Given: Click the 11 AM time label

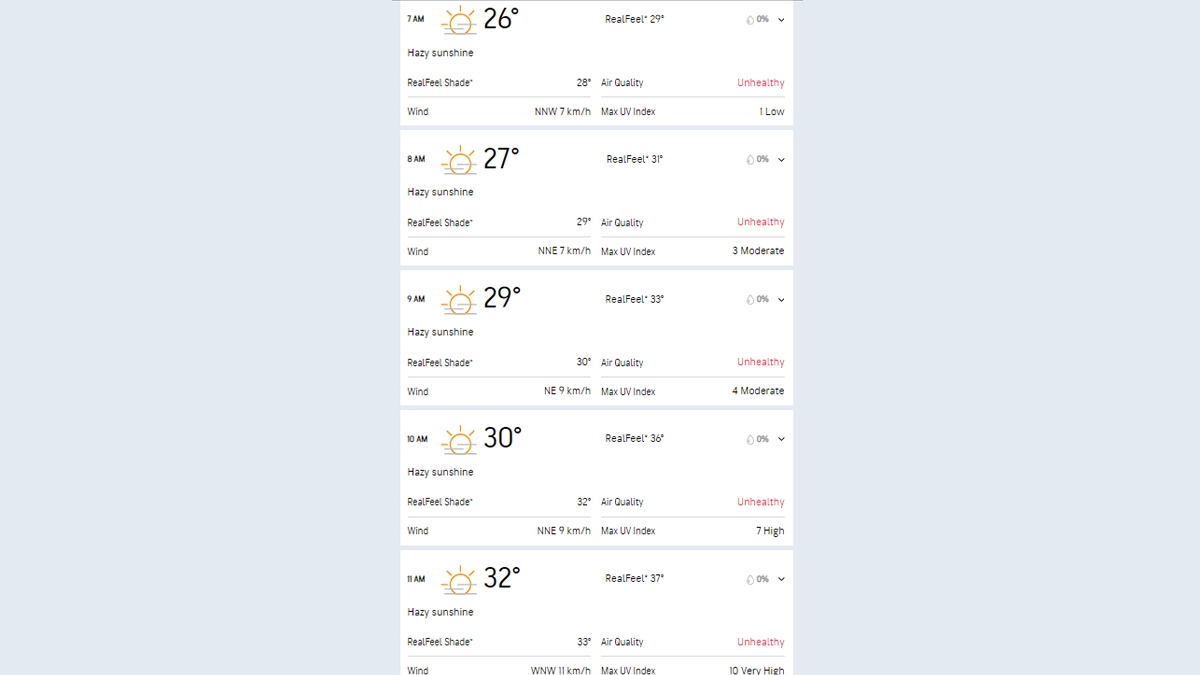Looking at the screenshot, I should pyautogui.click(x=416, y=580).
